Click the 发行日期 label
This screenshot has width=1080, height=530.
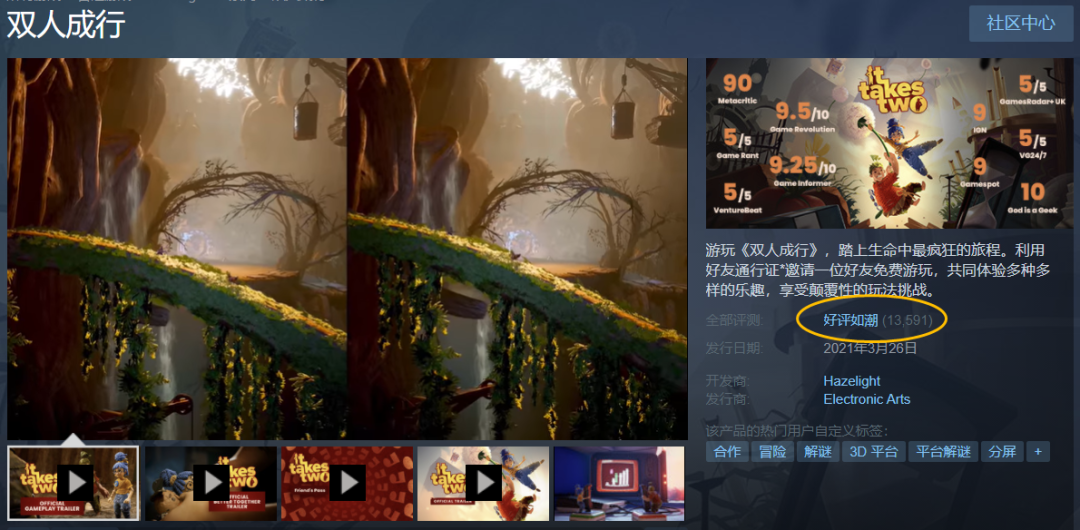click(735, 348)
